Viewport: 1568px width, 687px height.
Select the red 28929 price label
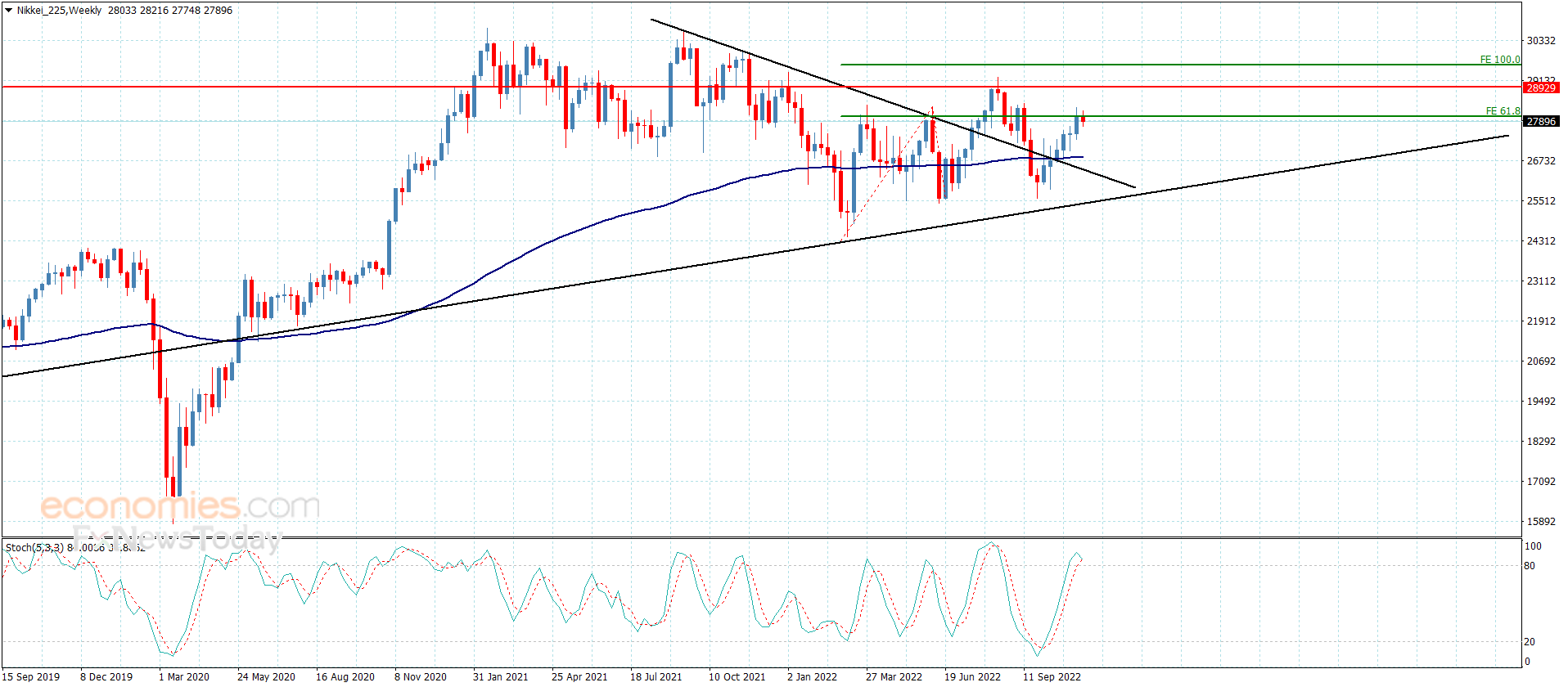click(x=1540, y=88)
